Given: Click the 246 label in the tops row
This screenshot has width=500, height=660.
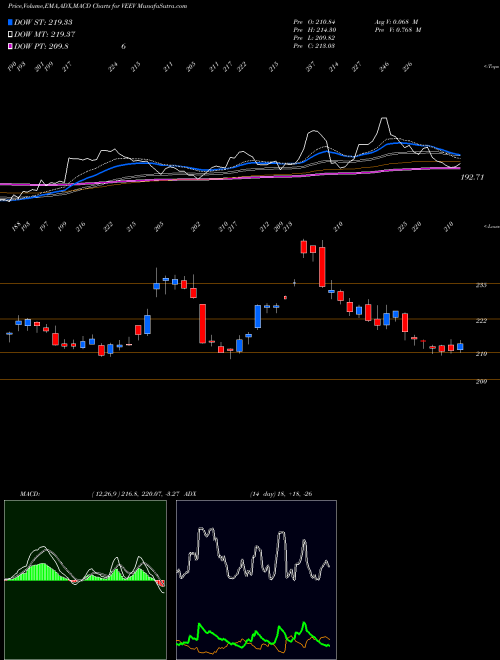Looking at the screenshot, I should [x=384, y=67].
